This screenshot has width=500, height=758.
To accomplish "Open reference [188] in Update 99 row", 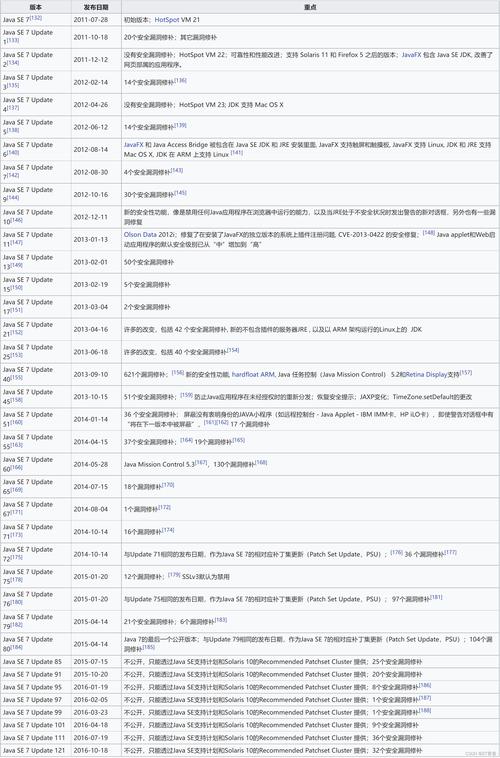I will [x=425, y=711].
